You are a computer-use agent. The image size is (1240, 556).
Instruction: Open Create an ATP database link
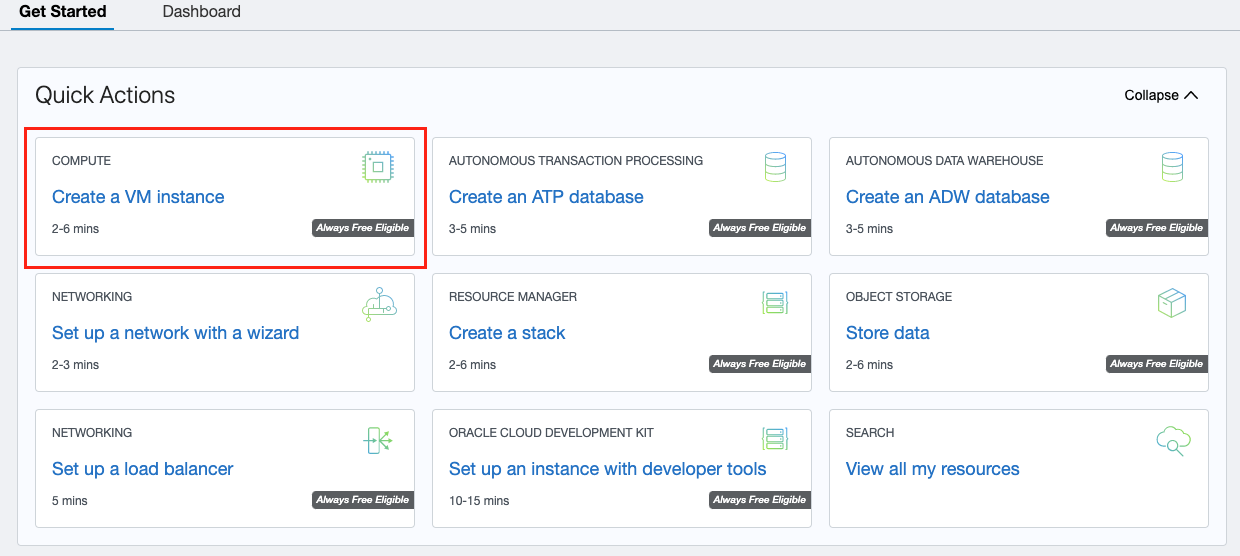[546, 197]
